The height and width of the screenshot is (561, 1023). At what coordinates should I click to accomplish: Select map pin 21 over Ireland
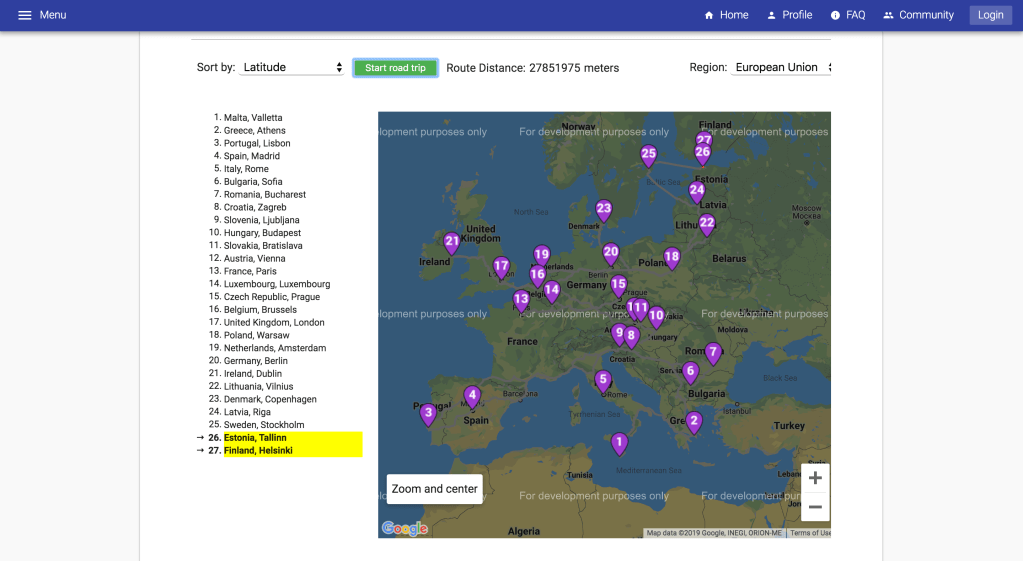coord(452,241)
